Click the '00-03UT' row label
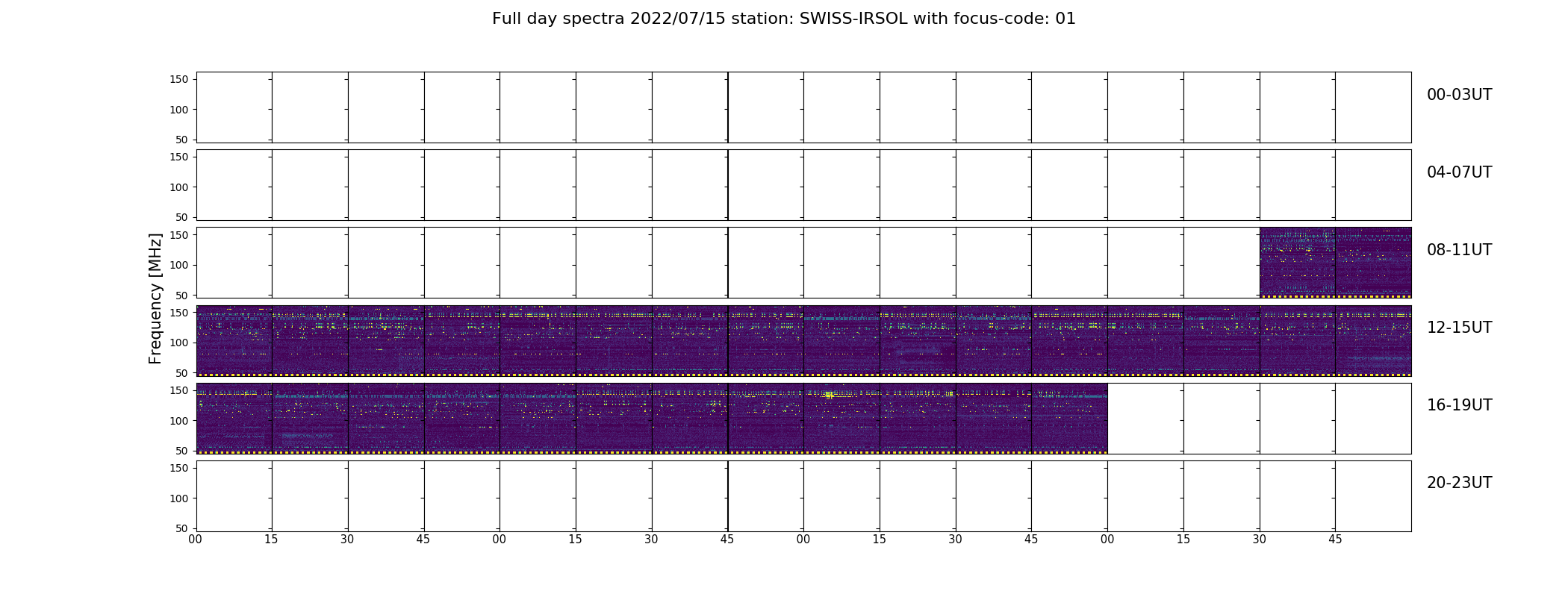 tap(1459, 95)
